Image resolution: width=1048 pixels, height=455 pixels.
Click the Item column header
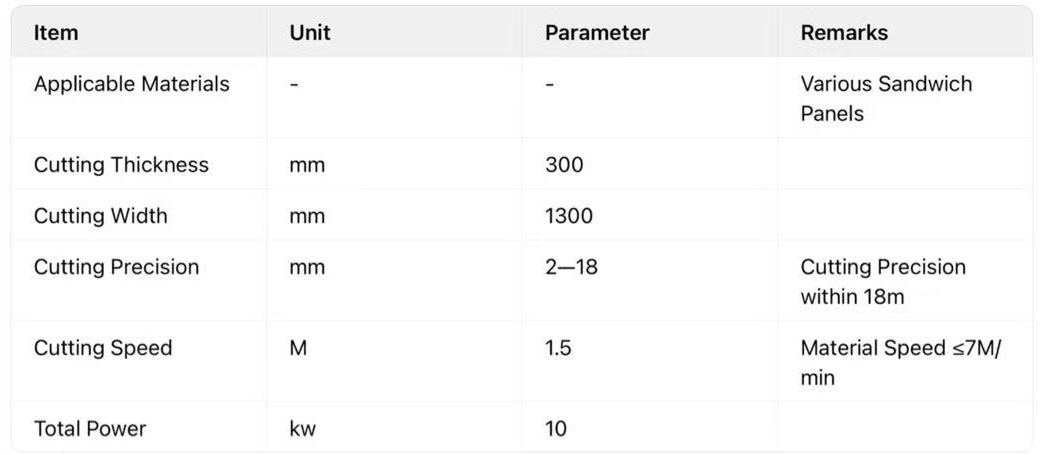click(x=56, y=32)
